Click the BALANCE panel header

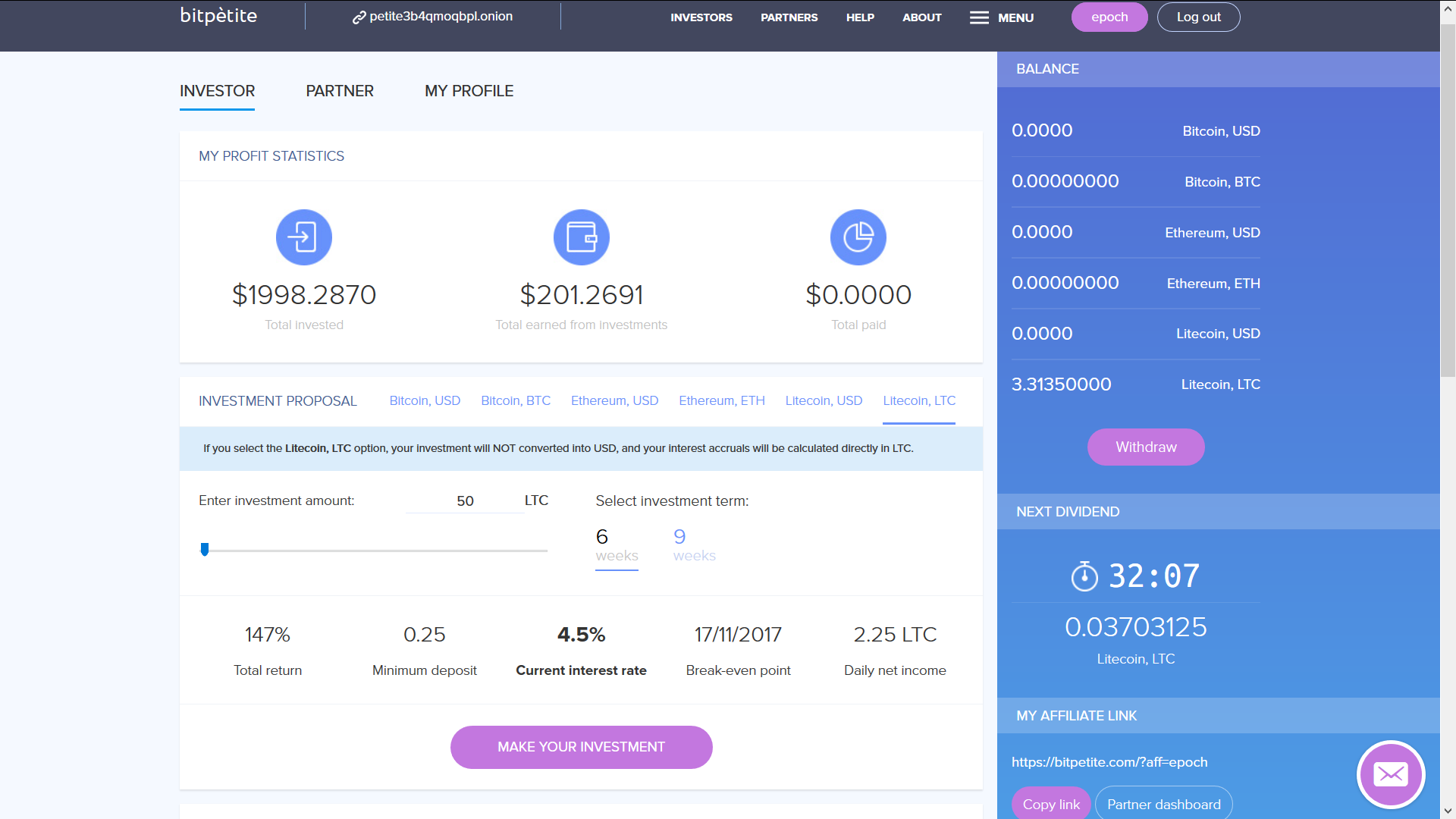pyautogui.click(x=1219, y=69)
